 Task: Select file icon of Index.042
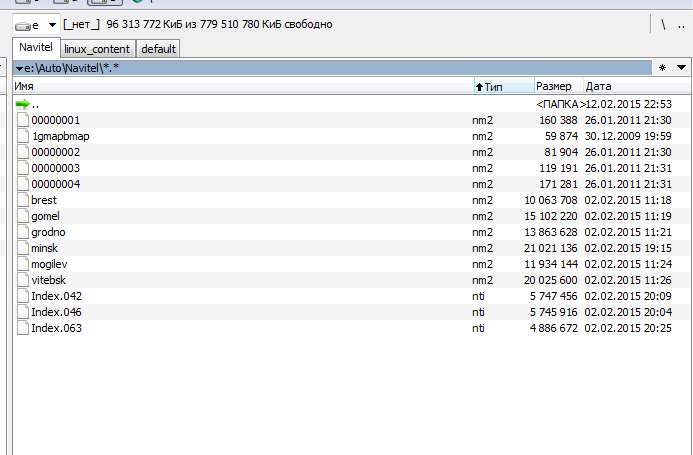23,296
